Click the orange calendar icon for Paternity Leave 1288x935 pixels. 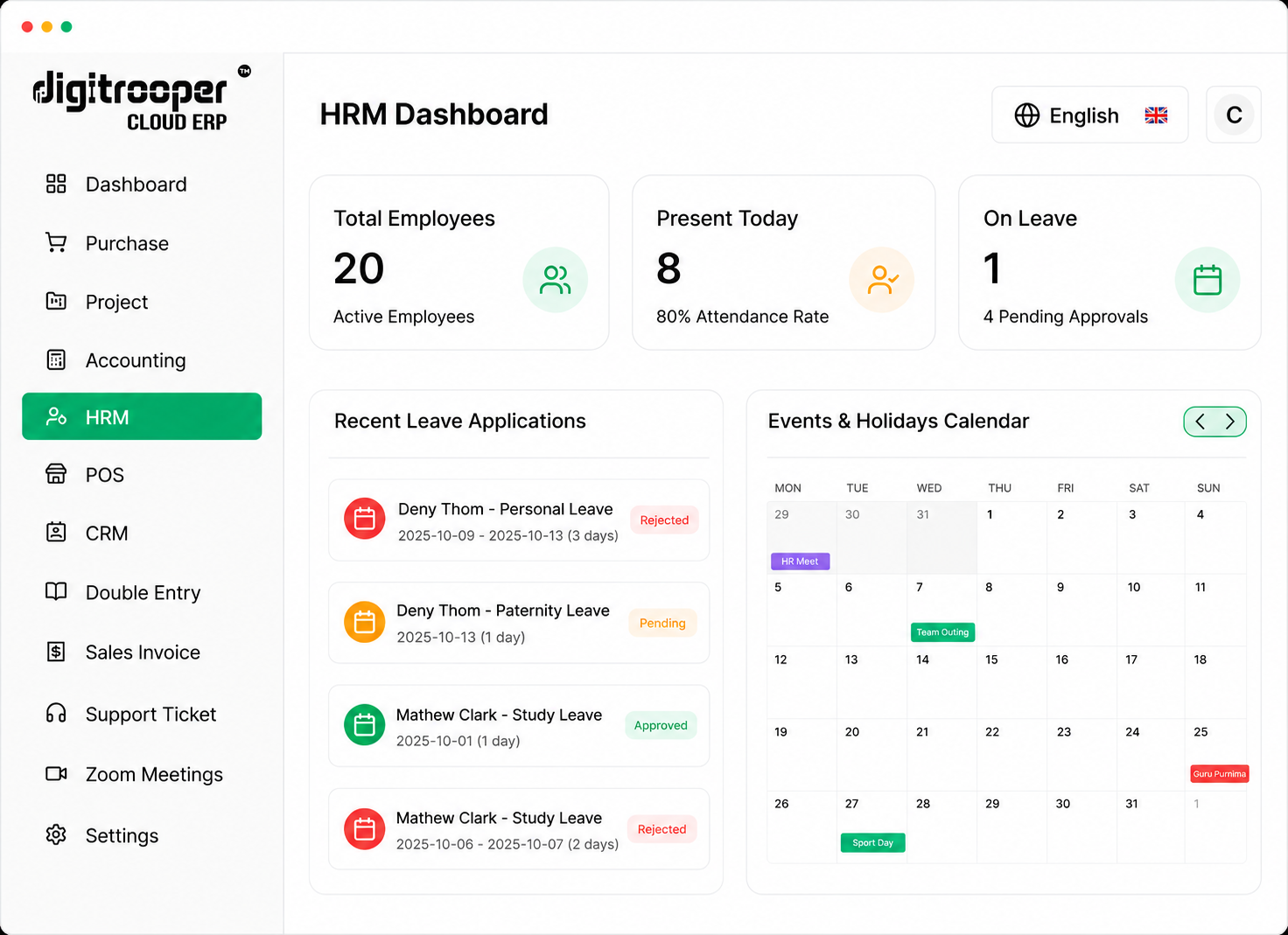click(x=365, y=622)
